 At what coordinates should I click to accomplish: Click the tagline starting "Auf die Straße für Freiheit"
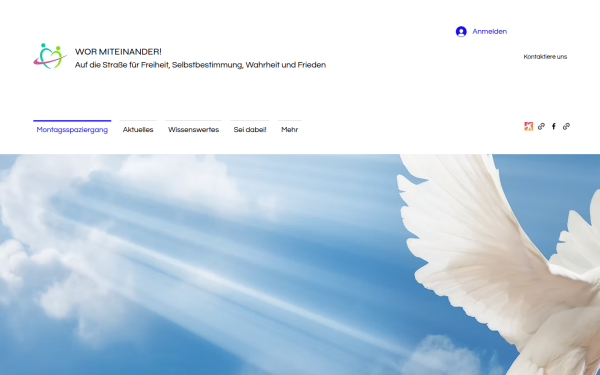tap(201, 65)
